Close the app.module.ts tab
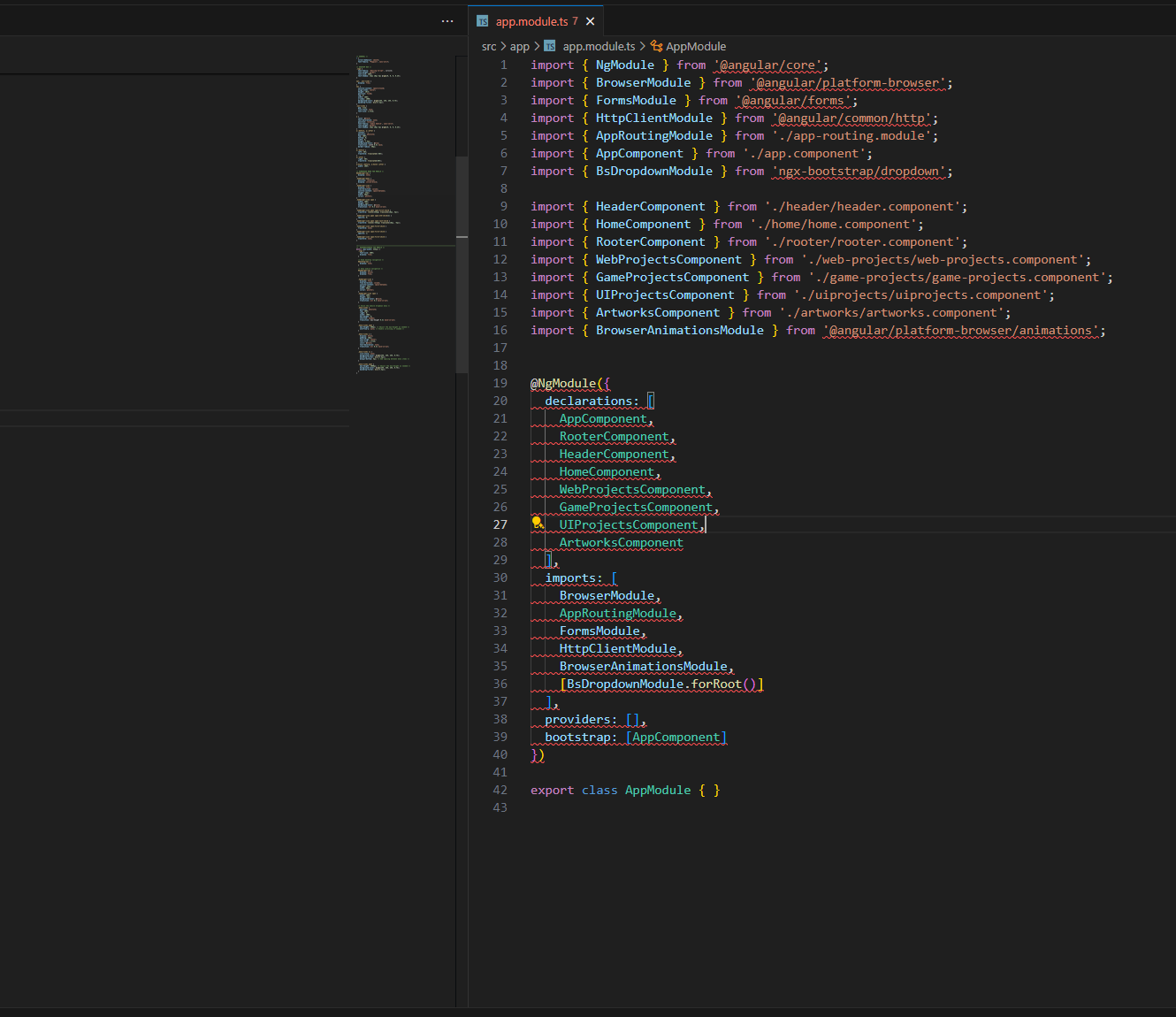Image resolution: width=1176 pixels, height=1017 pixels. (x=591, y=21)
